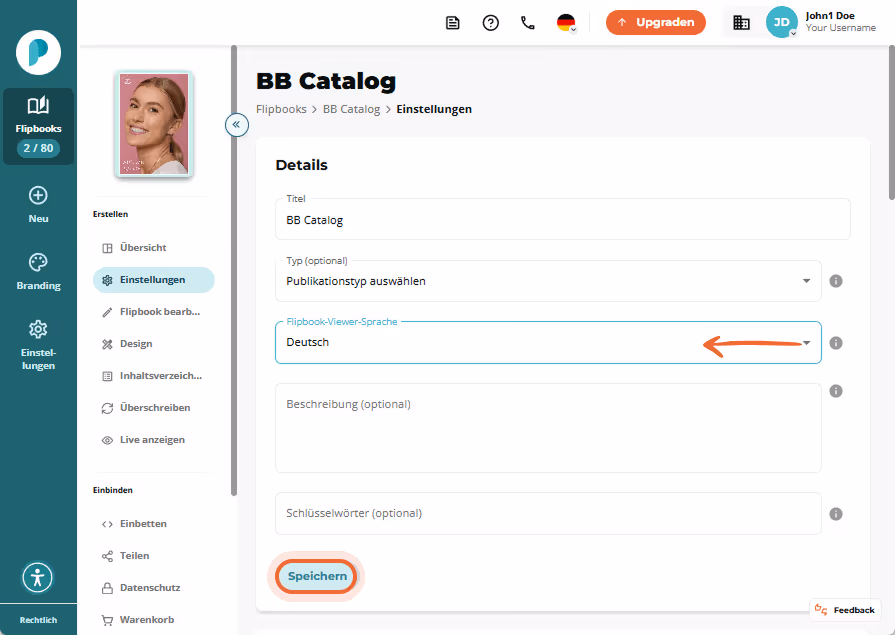Open the Feedback widget
This screenshot has width=895, height=635.
click(x=845, y=610)
